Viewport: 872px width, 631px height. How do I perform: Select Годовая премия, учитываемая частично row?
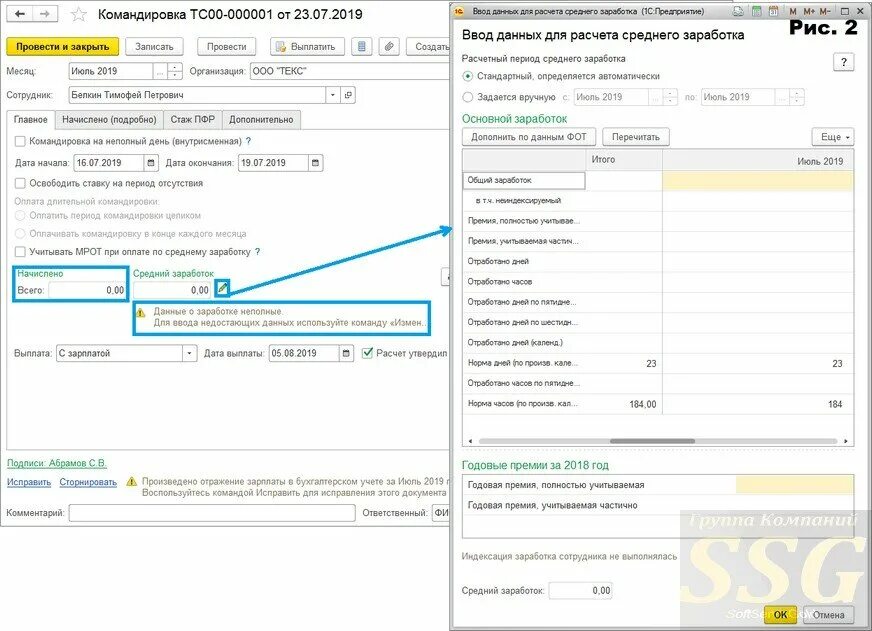(658, 505)
